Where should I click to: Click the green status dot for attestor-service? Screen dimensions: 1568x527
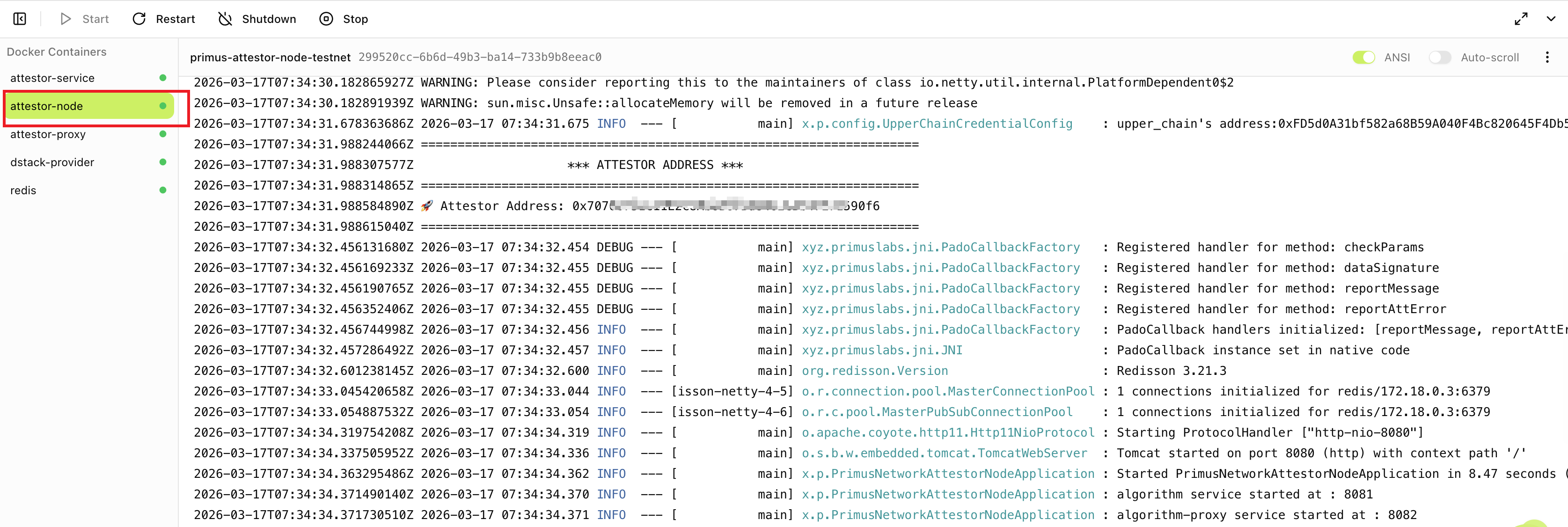(x=162, y=78)
